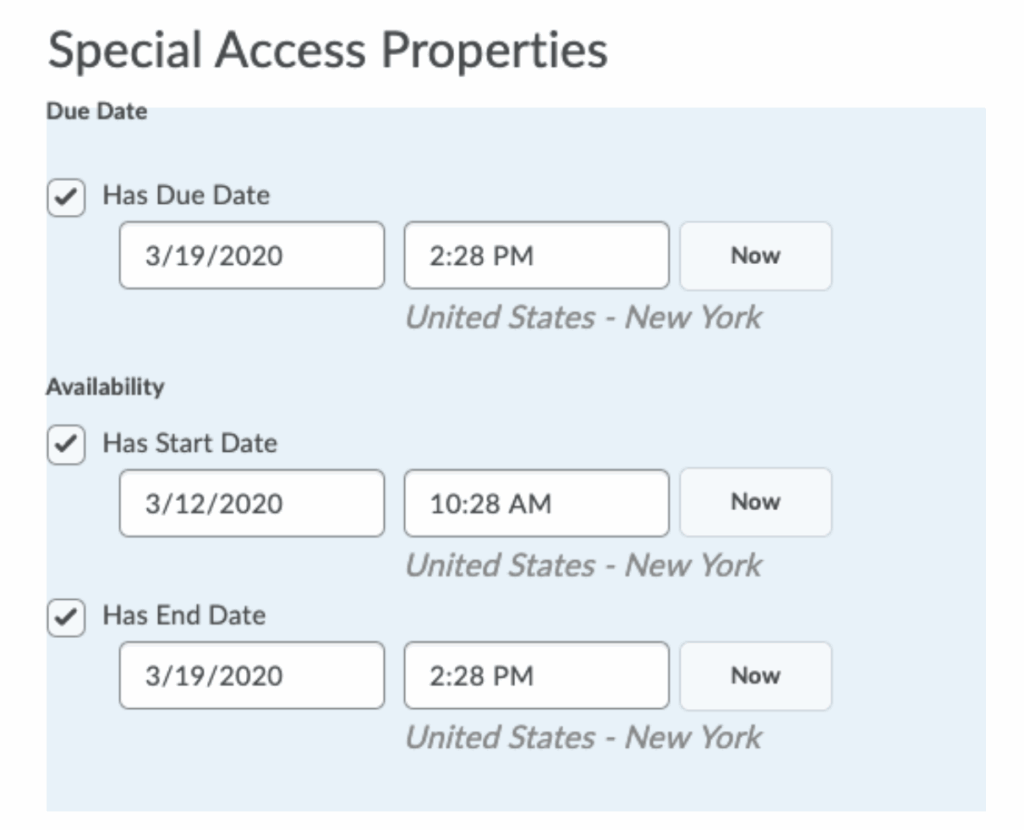Disable the Has End Date checkbox

click(x=66, y=617)
